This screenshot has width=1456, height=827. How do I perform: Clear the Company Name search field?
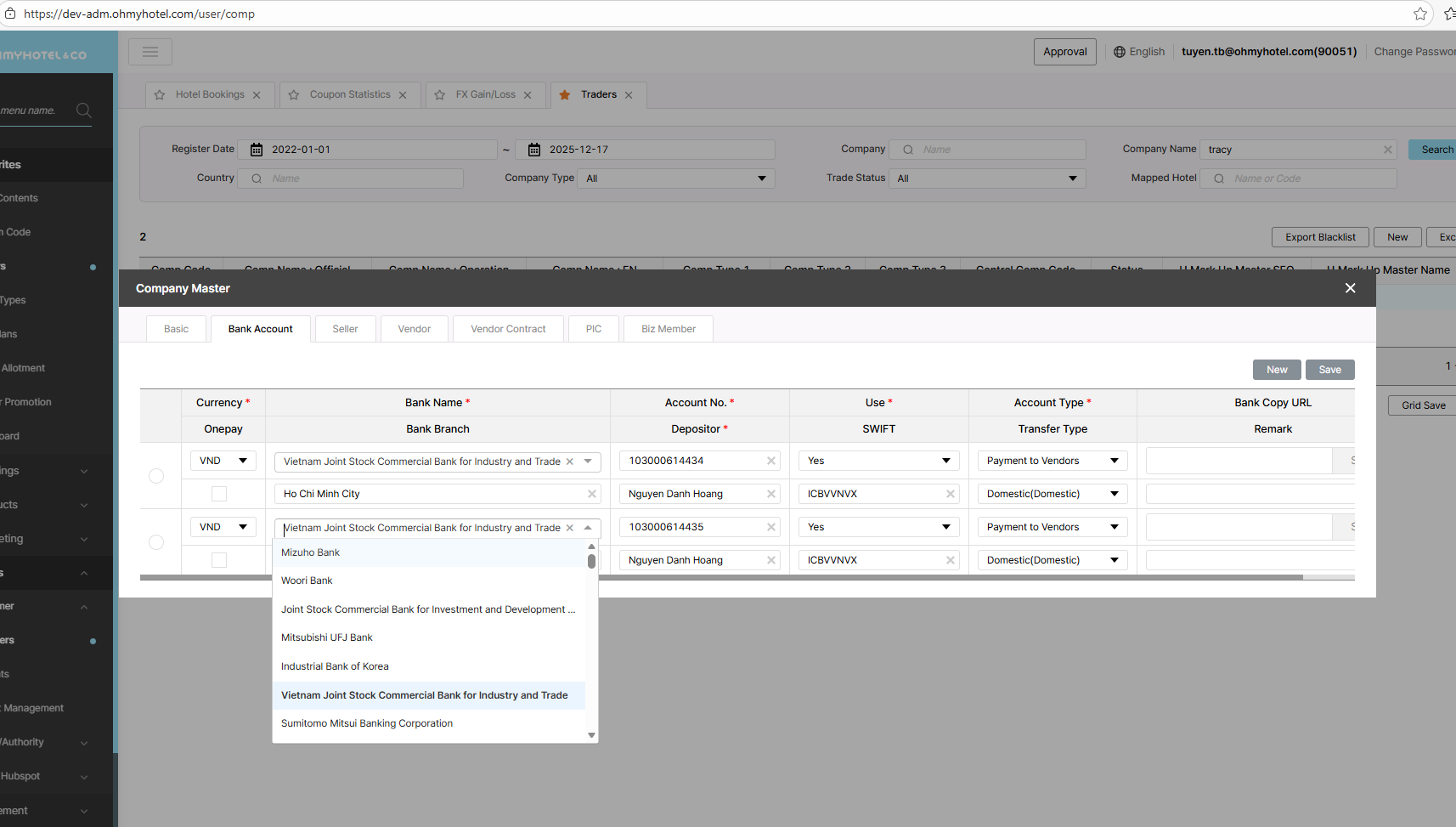(1387, 150)
